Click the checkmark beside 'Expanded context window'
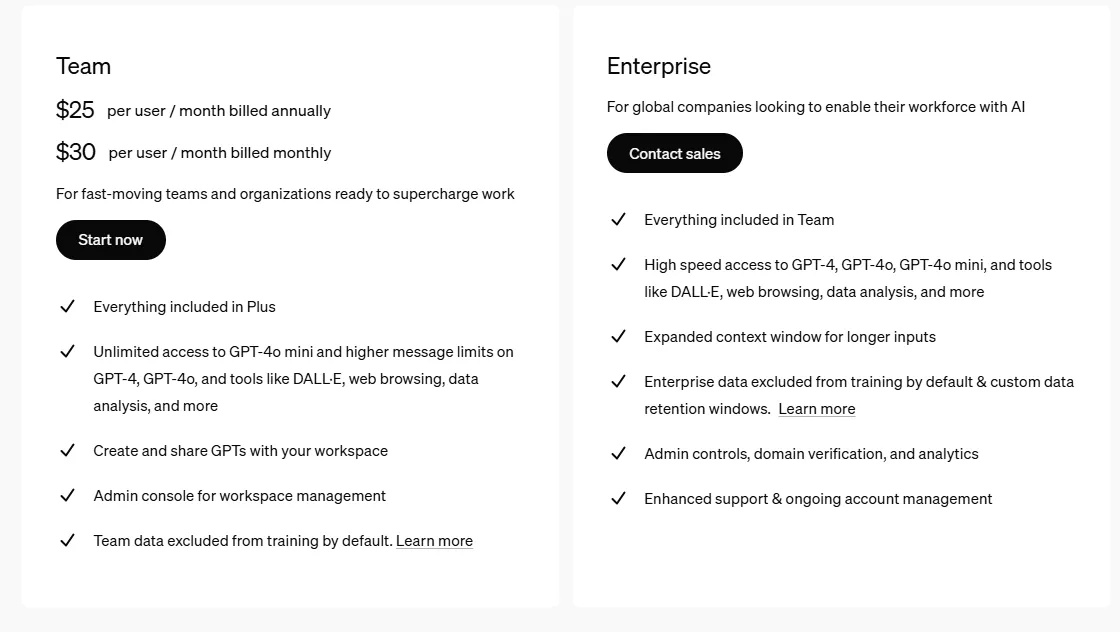 [x=618, y=336]
